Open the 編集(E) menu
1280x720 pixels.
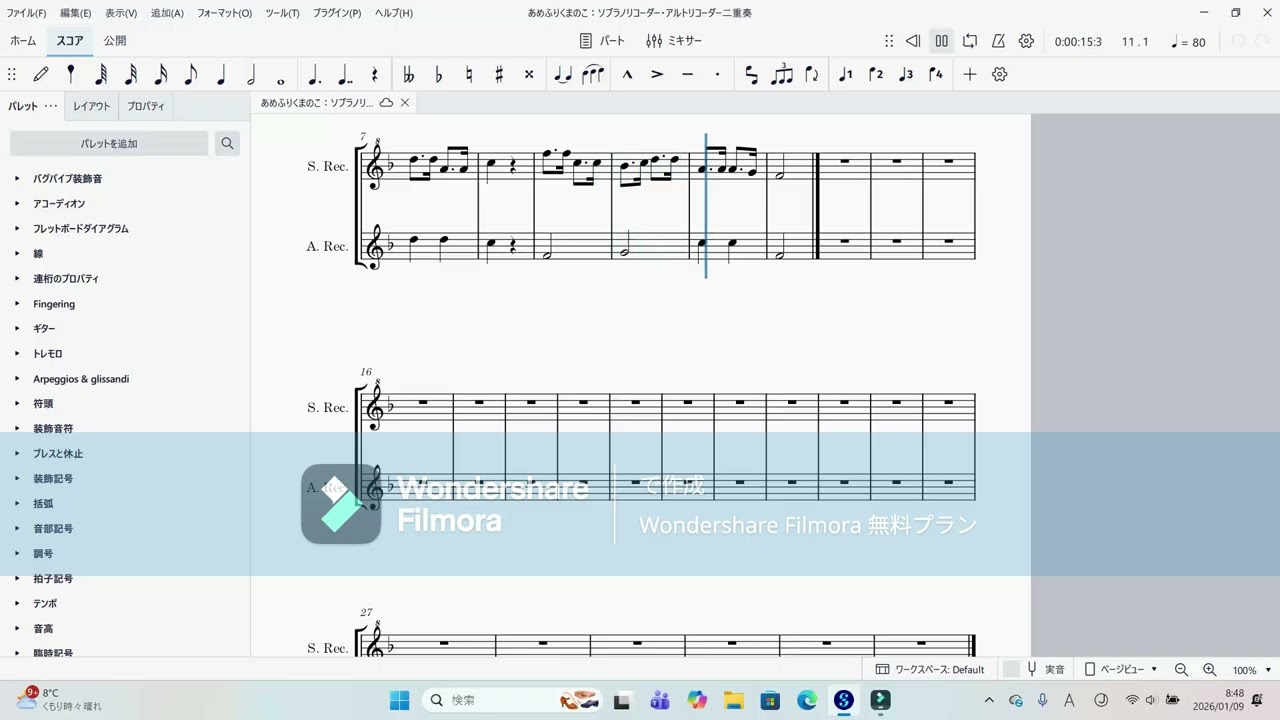point(75,13)
